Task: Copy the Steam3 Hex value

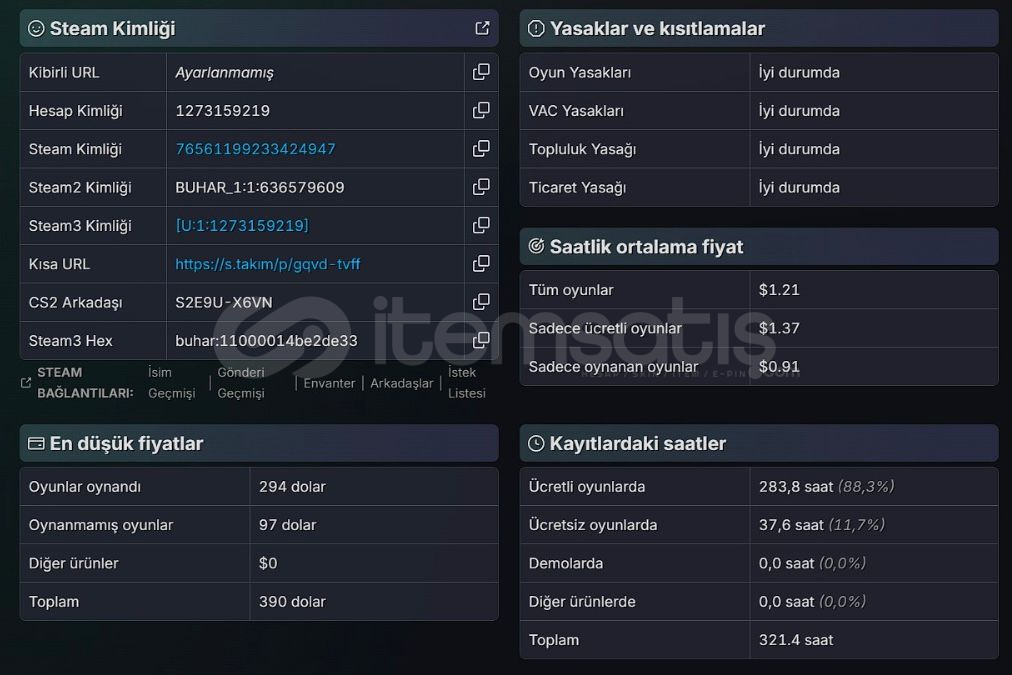Action: tap(481, 340)
